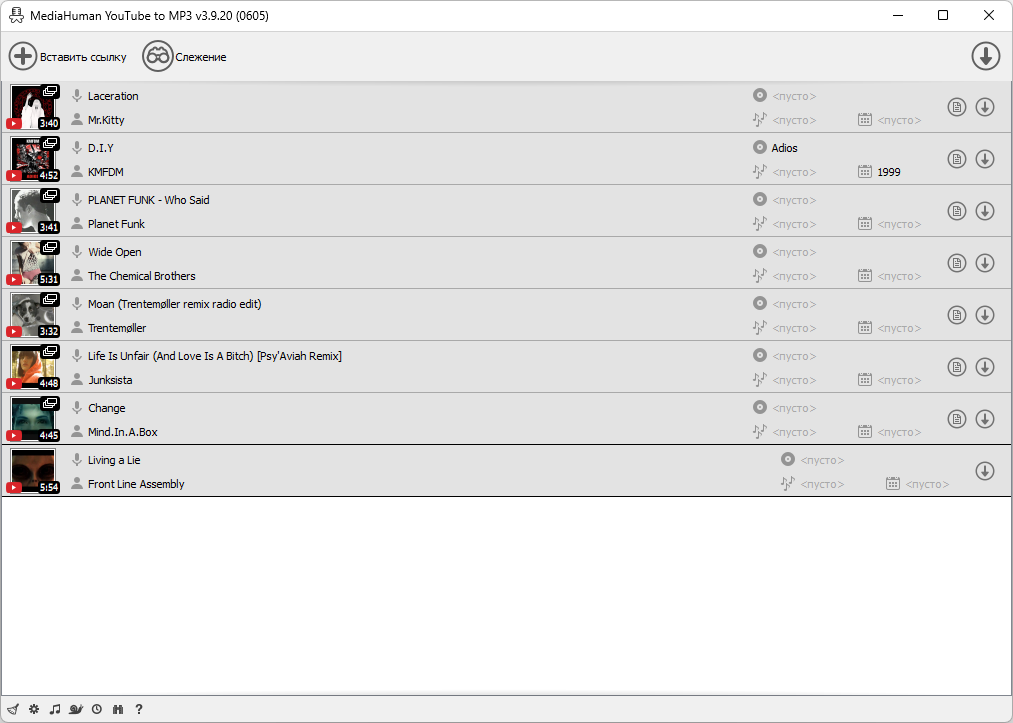
Task: Click empty year field for Wide Open
Action: (899, 277)
